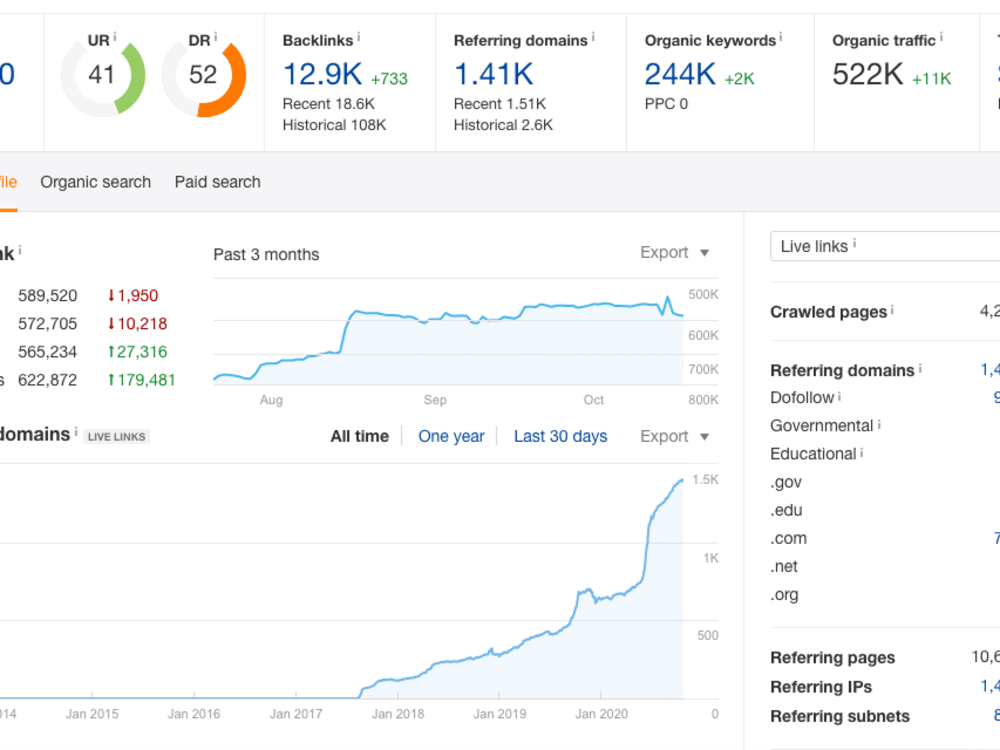Click the red 1,950 rank decrease
Screen dimensions: 1000x750
click(x=133, y=295)
